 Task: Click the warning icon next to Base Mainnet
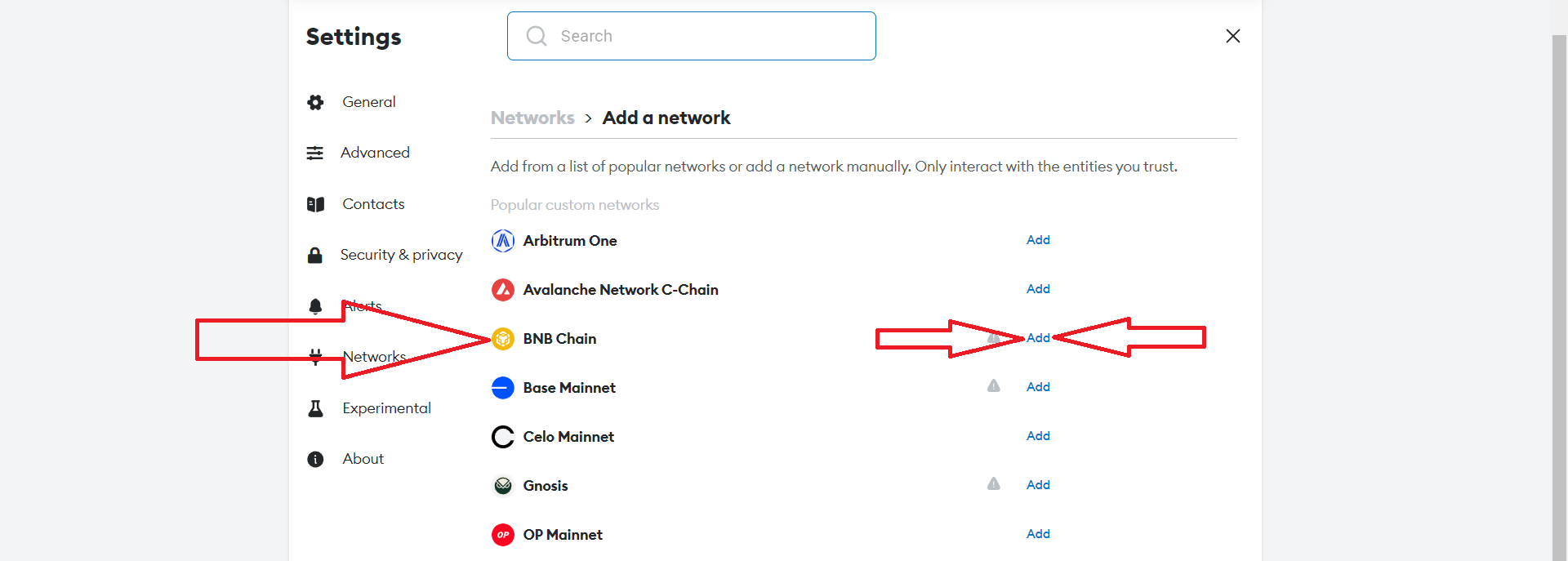coord(993,386)
